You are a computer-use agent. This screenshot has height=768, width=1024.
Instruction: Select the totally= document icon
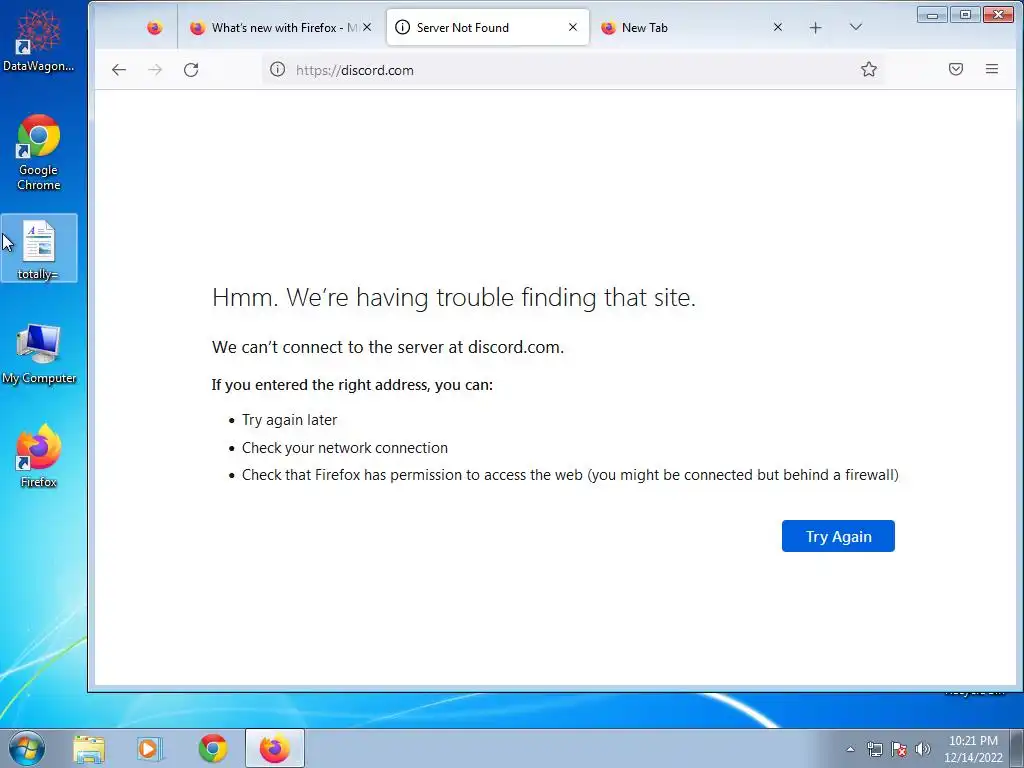39,249
